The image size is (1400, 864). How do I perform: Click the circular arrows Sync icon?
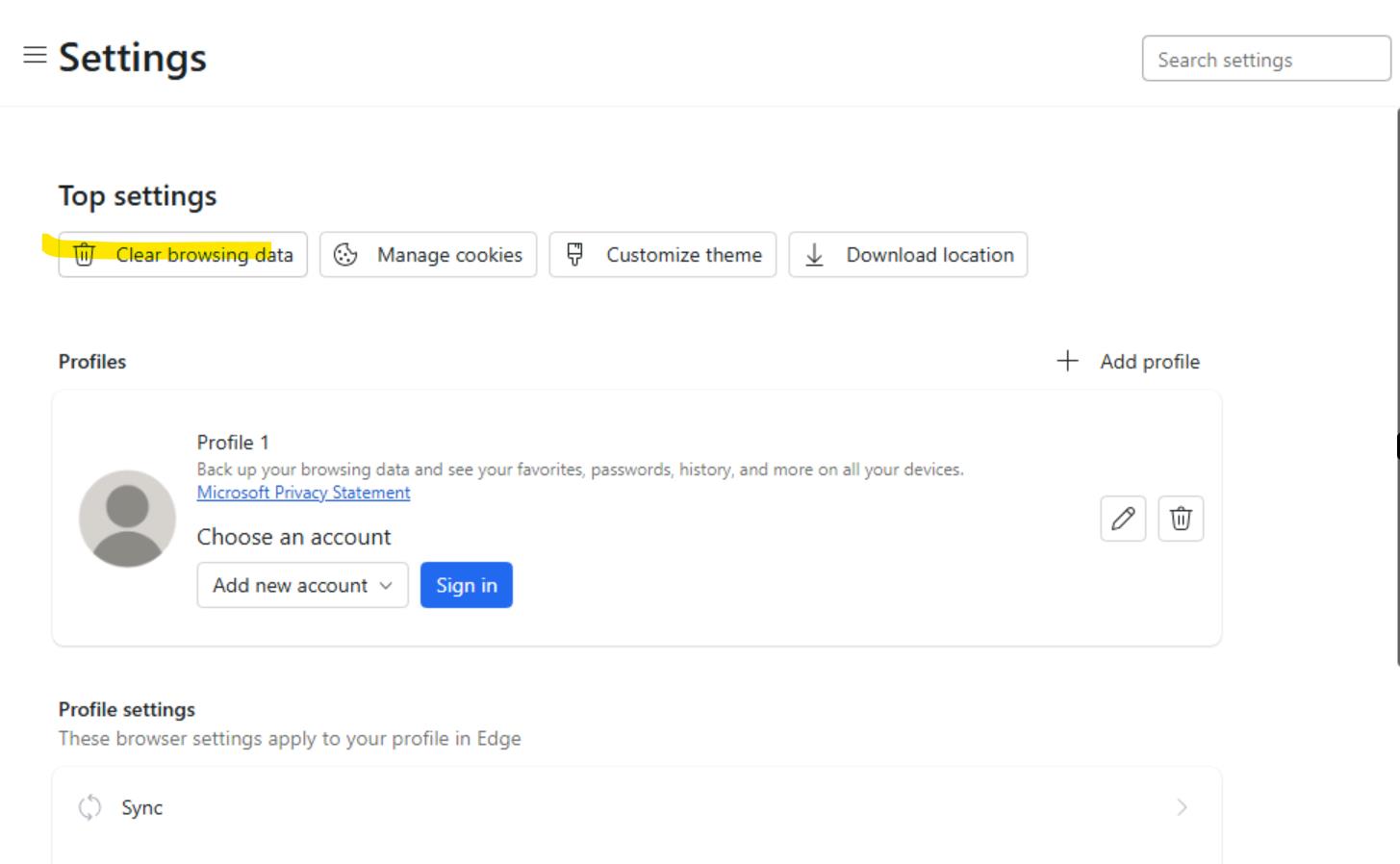coord(89,807)
